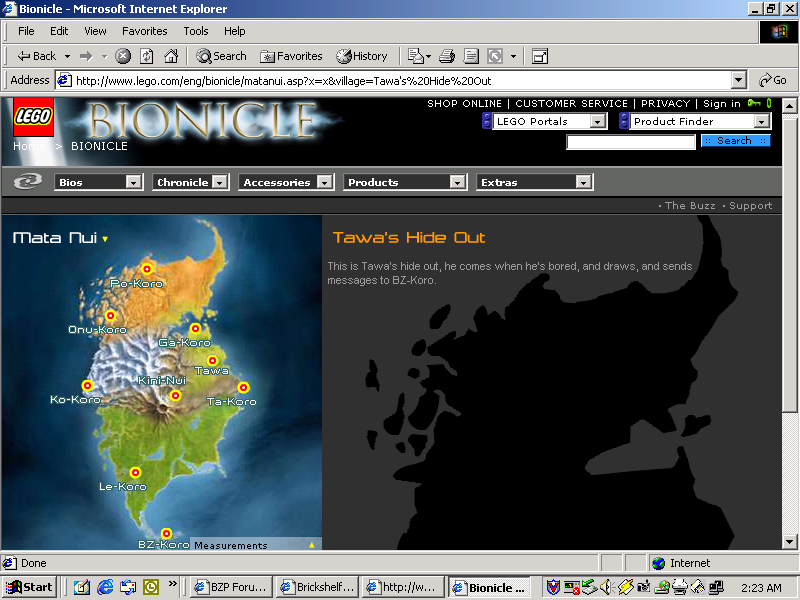
Task: Click the taskbar clock showing 2:23 AM
Action: click(761, 588)
